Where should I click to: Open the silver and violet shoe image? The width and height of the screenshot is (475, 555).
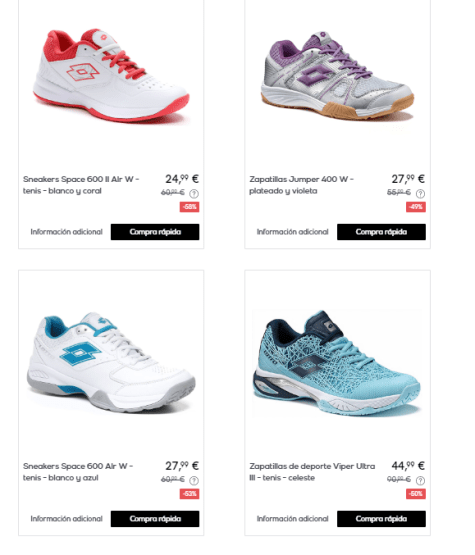click(x=337, y=75)
